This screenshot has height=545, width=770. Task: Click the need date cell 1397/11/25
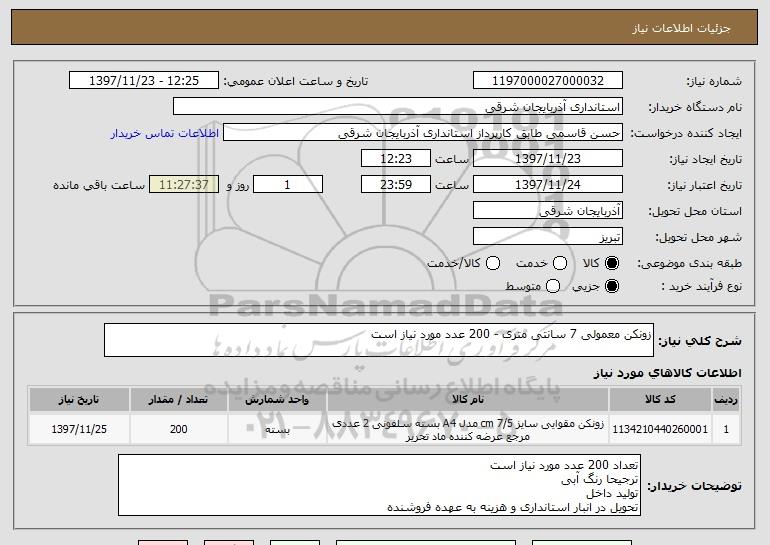pyautogui.click(x=79, y=429)
